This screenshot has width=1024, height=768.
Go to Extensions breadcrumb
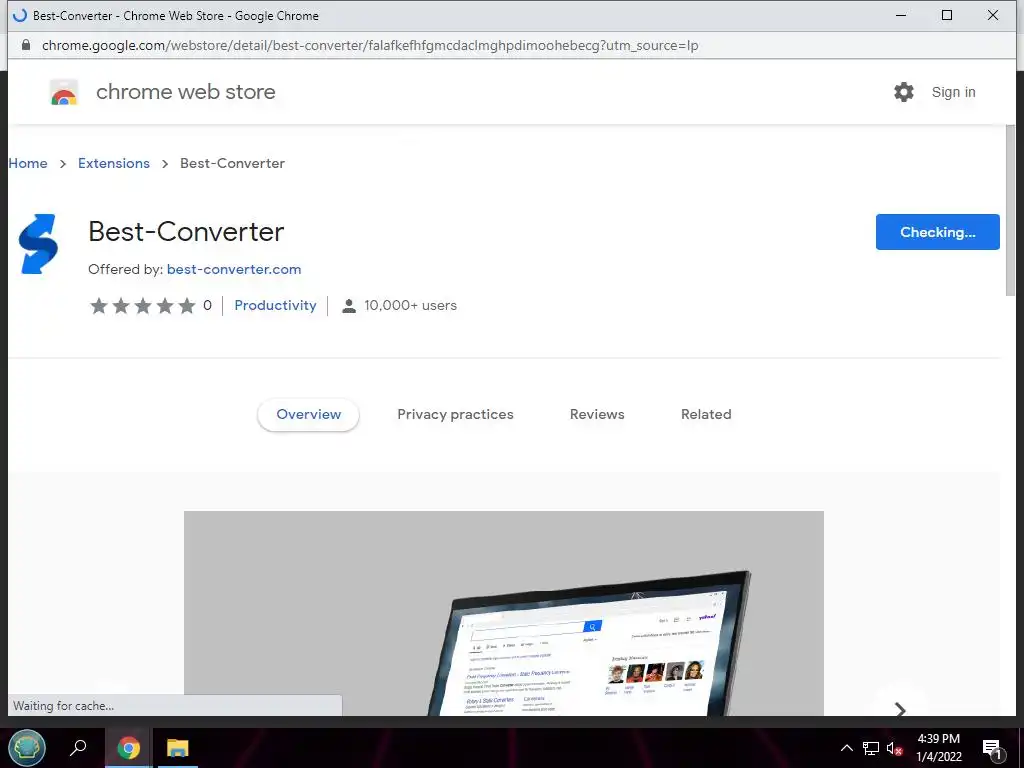(114, 163)
